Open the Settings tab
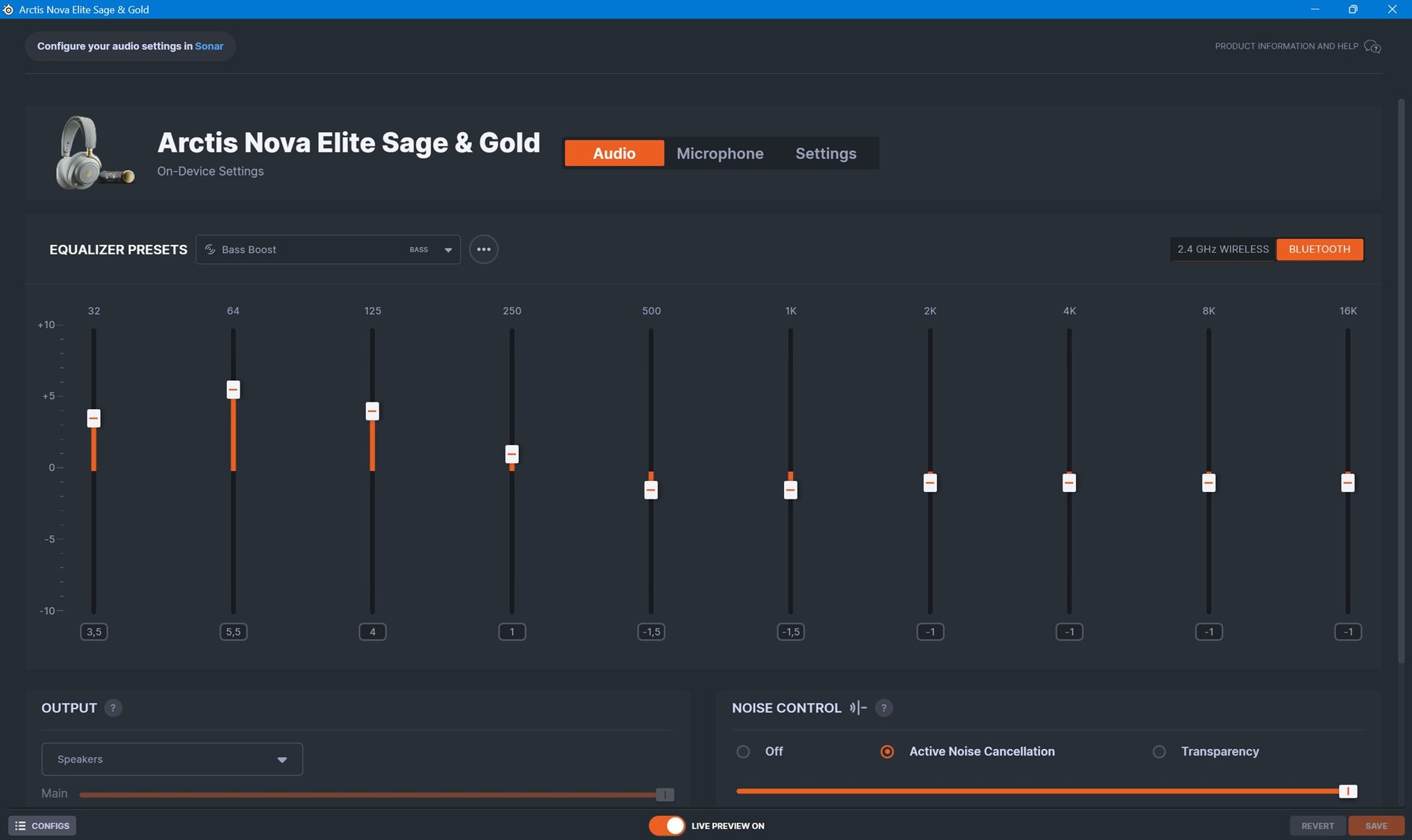 [825, 154]
